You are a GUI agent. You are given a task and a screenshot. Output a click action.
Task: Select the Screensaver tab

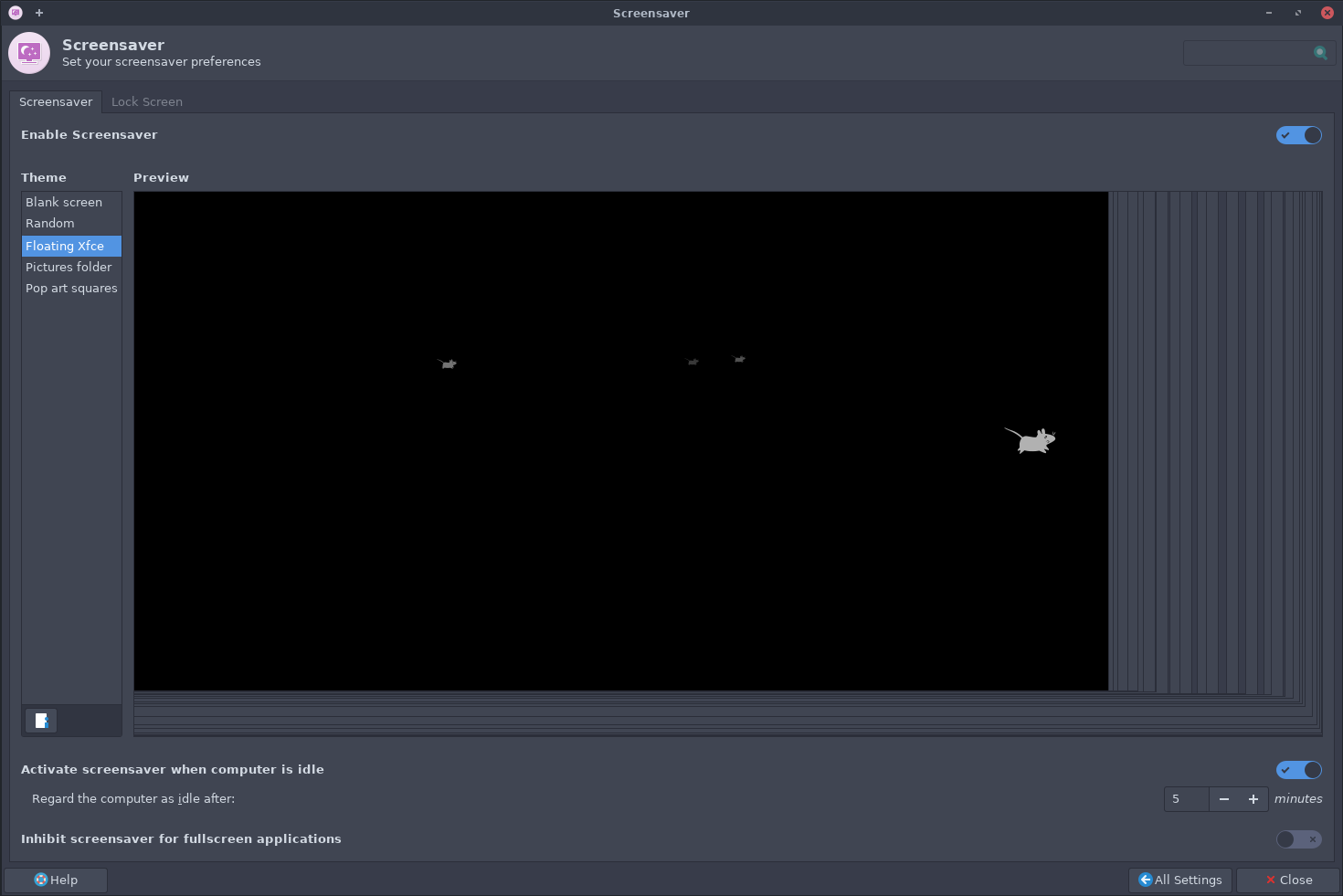coord(56,102)
